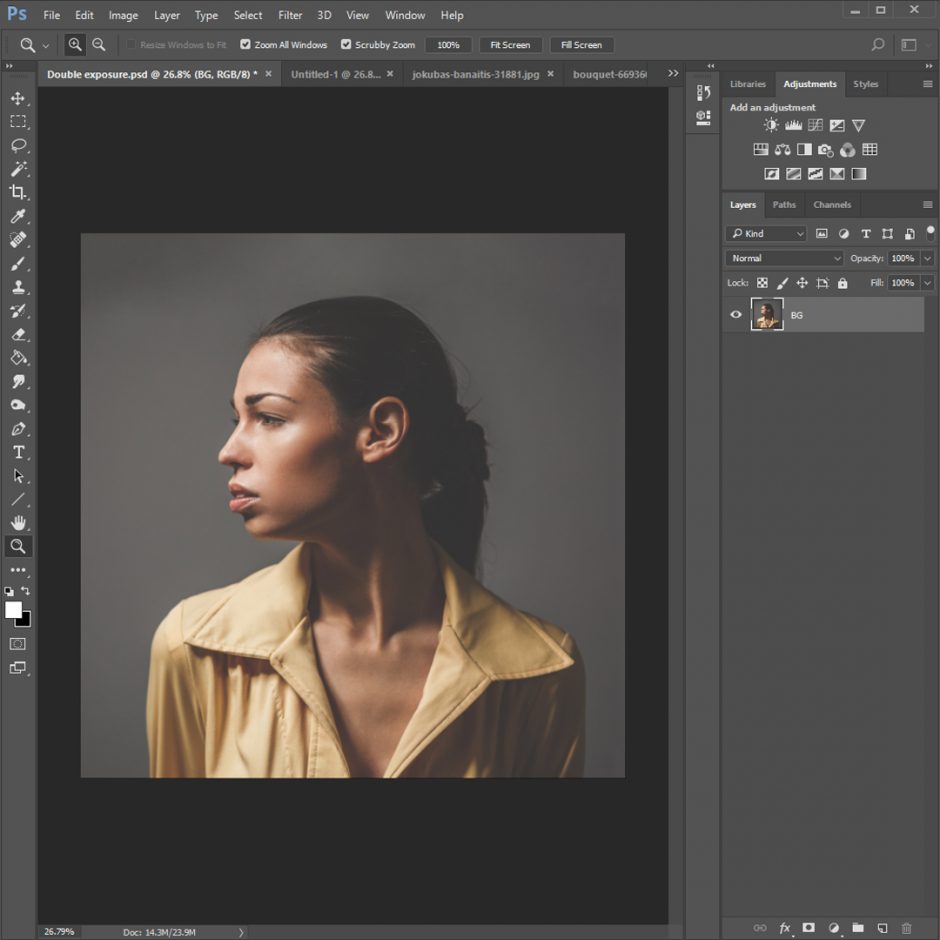
Task: Add a Curves adjustment layer
Action: (815, 125)
